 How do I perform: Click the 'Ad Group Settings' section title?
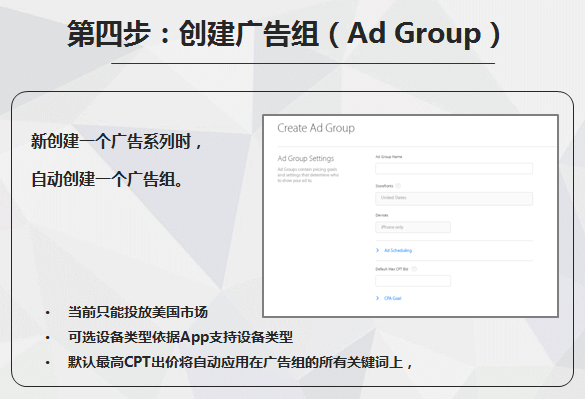click(306, 159)
